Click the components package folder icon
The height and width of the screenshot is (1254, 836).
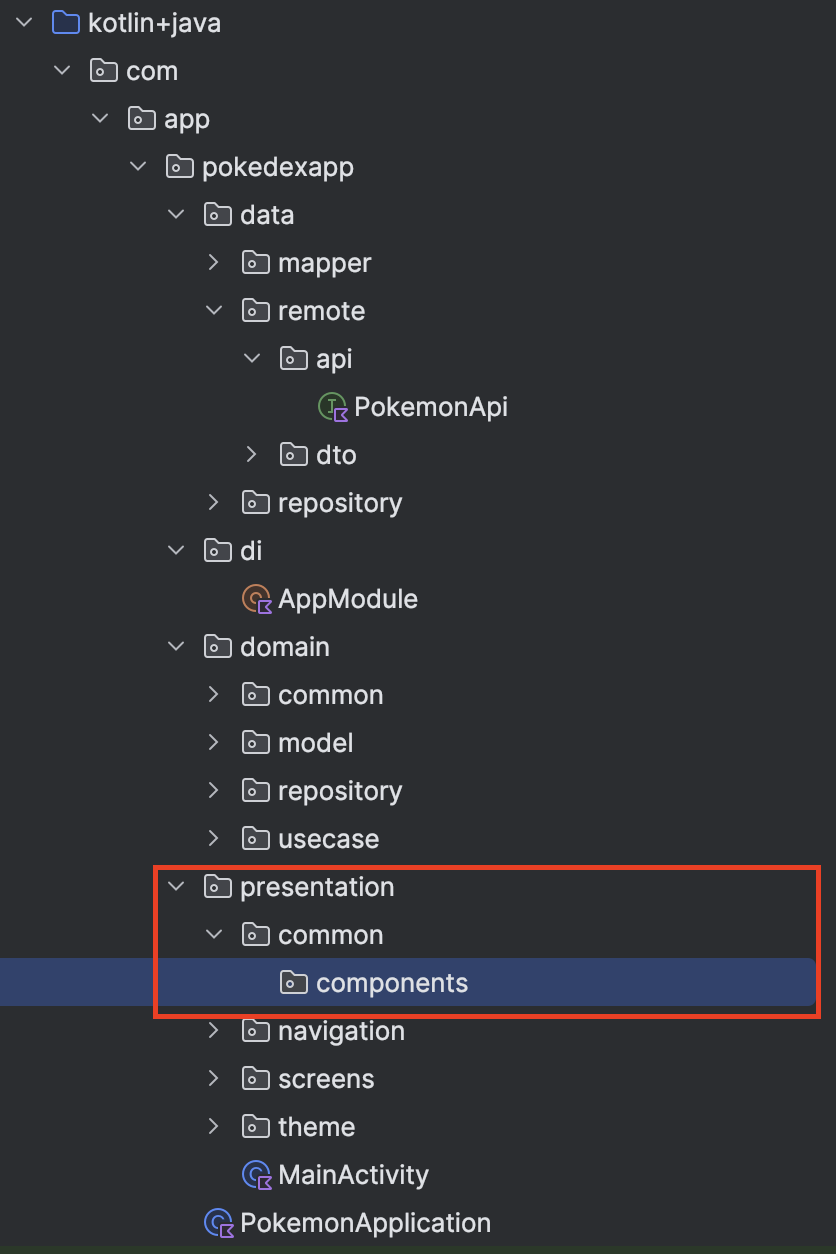(294, 983)
